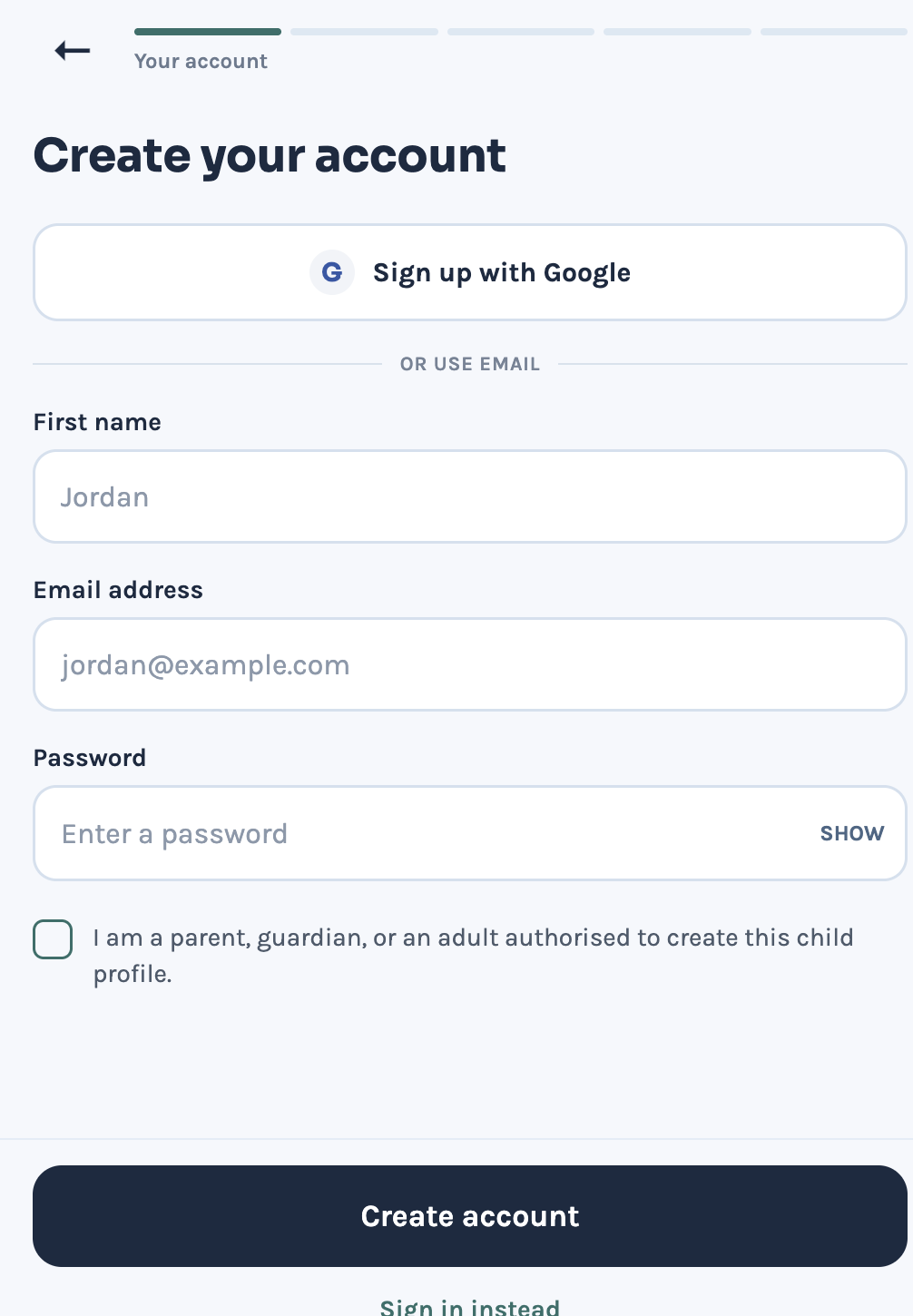Show the password with SHOW toggle
Screen dimensions: 913x1316
852,833
